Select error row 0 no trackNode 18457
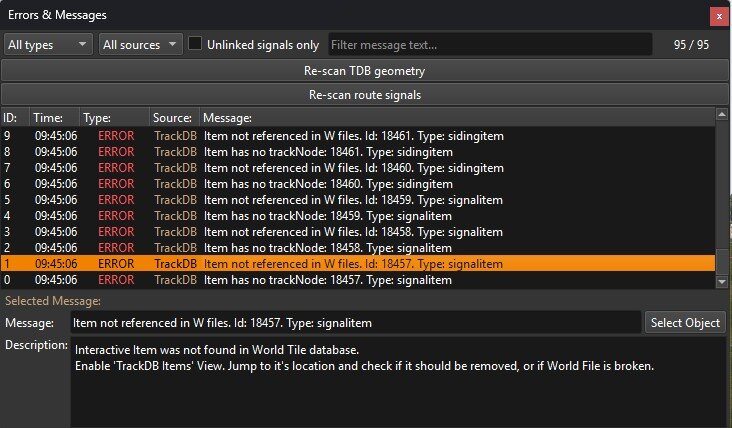This screenshot has height=428, width=732. click(358, 280)
